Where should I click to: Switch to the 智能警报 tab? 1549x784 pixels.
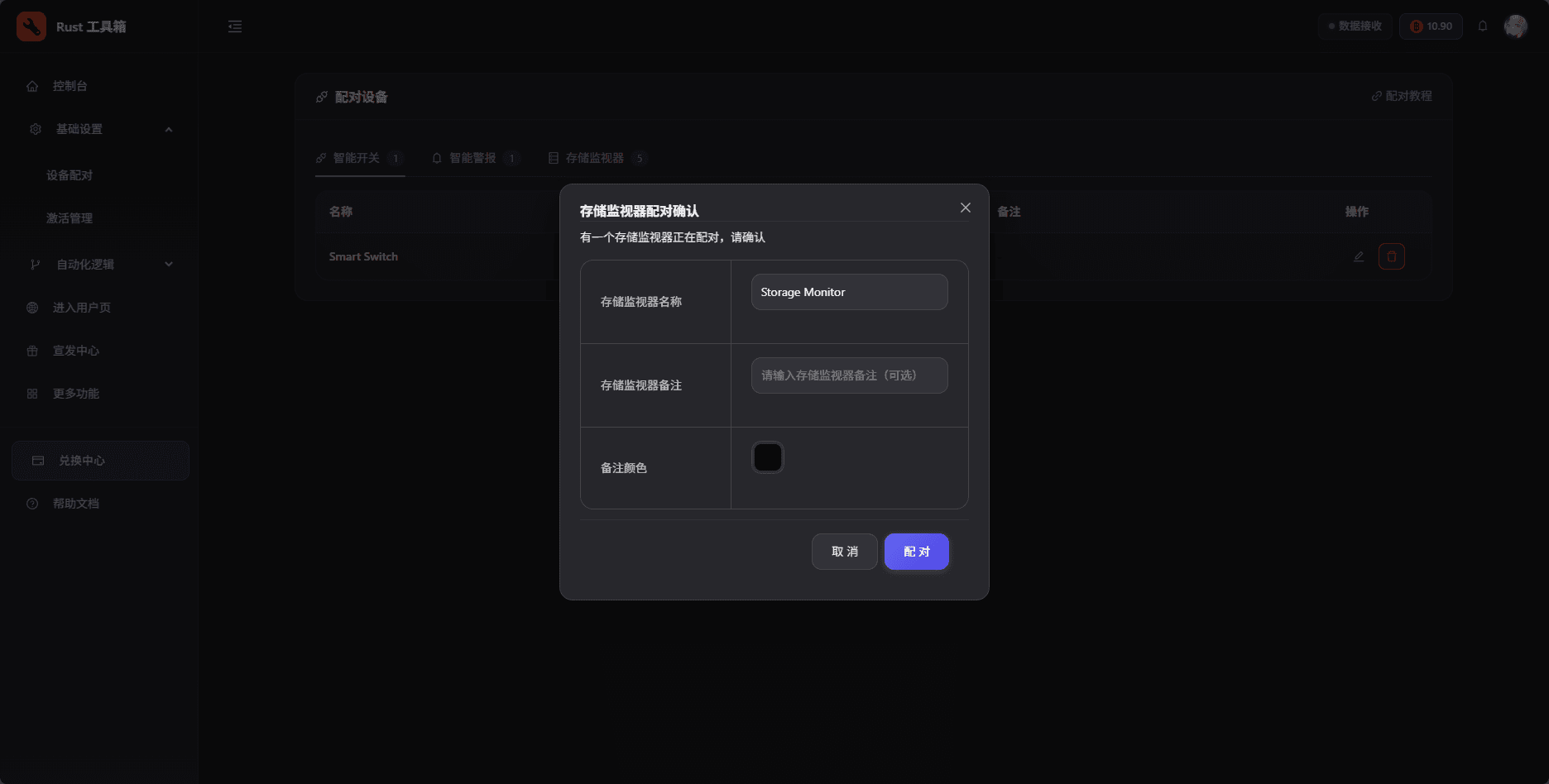[x=474, y=158]
